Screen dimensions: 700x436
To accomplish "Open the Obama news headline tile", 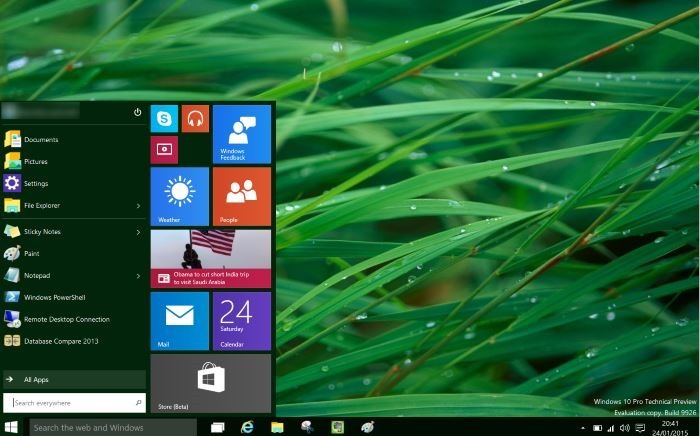I will click(211, 259).
